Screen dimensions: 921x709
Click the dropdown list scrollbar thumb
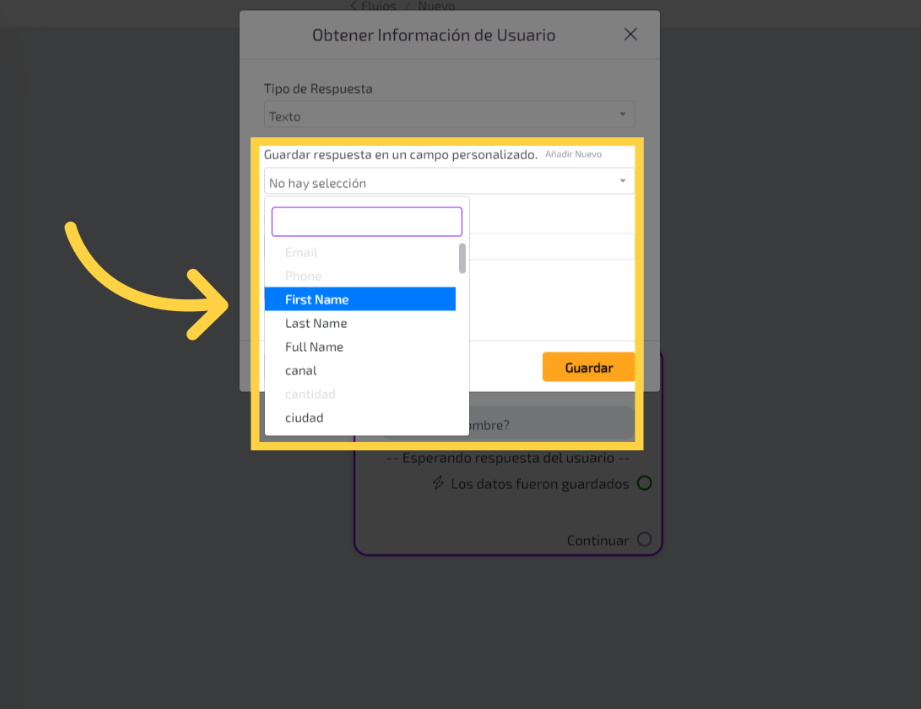click(x=462, y=258)
